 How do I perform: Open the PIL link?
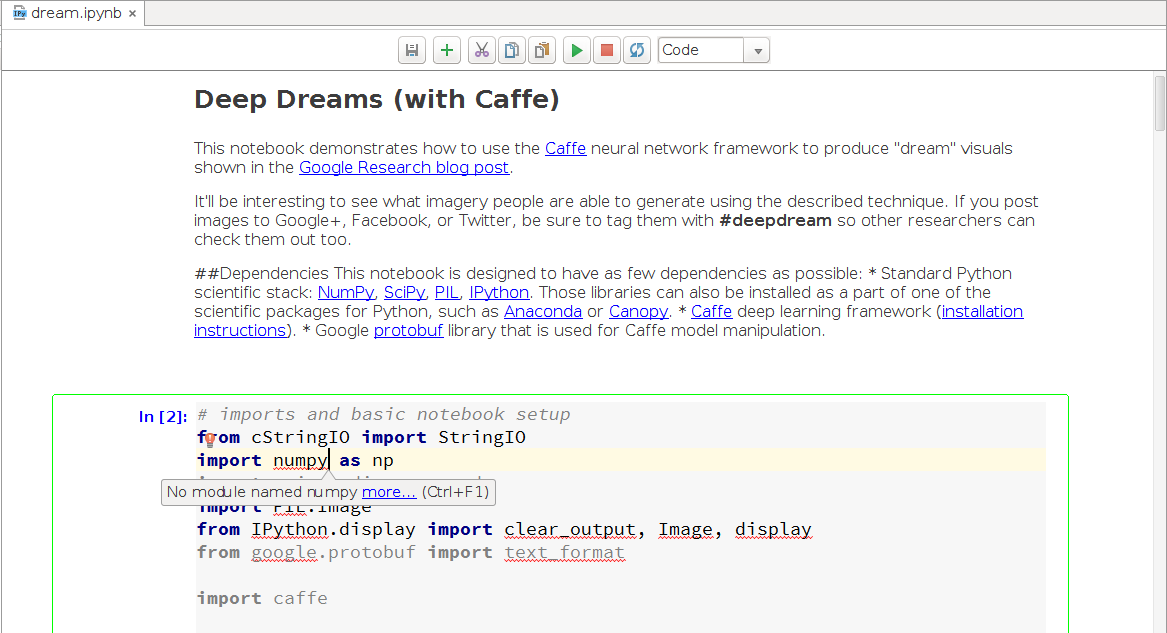(447, 292)
